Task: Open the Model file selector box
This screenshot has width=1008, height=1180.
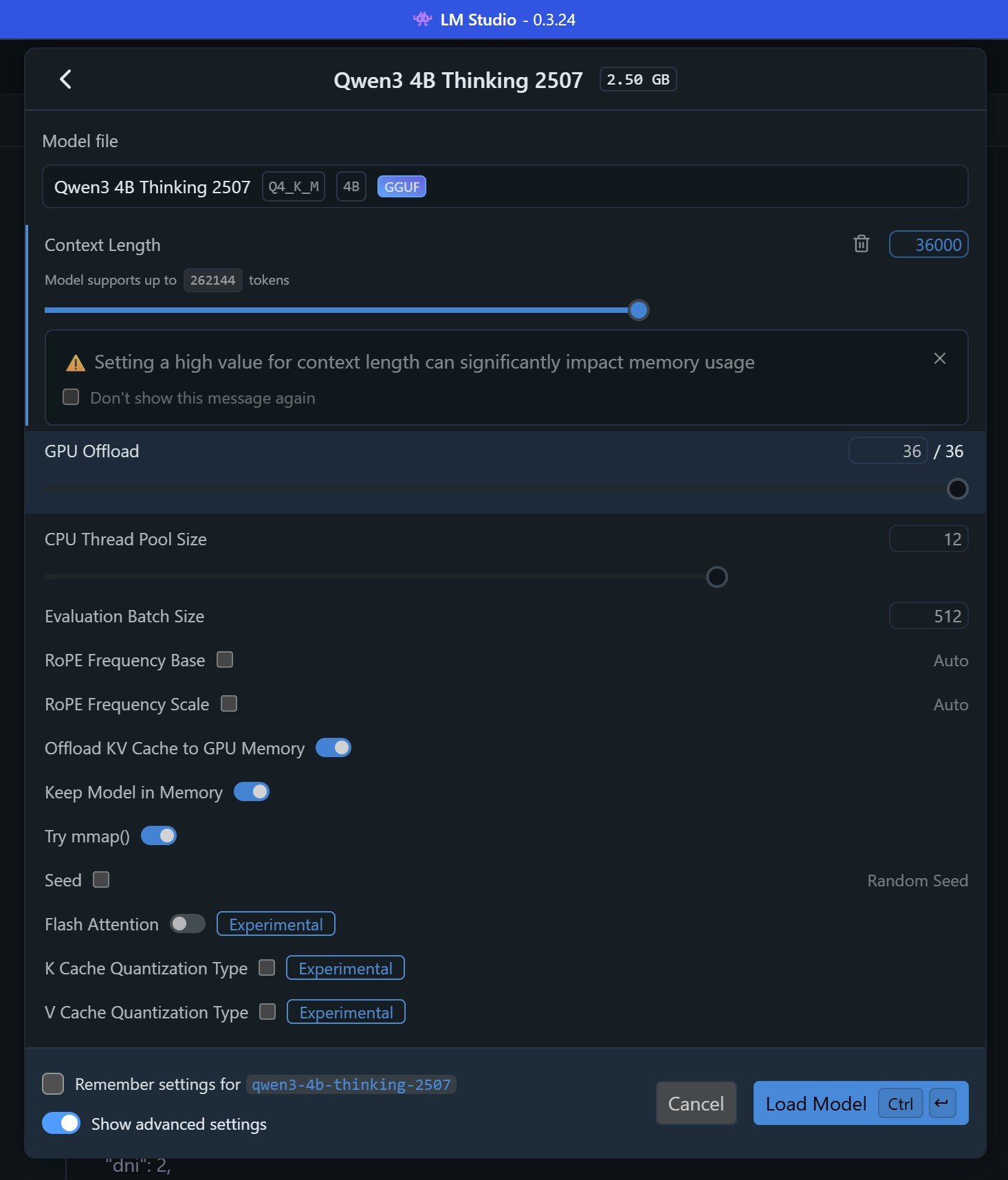Action: click(505, 186)
